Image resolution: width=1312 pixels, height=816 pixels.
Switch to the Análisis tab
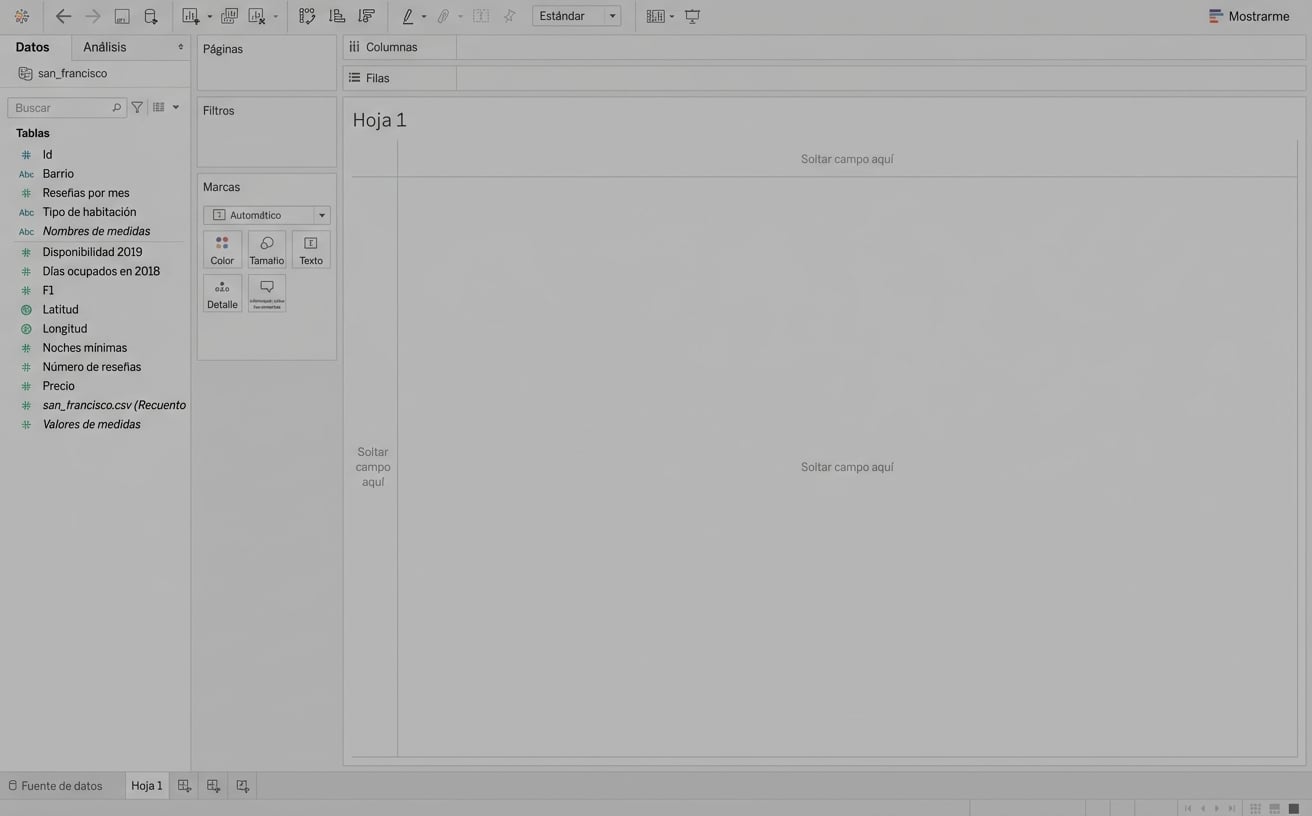[101, 46]
